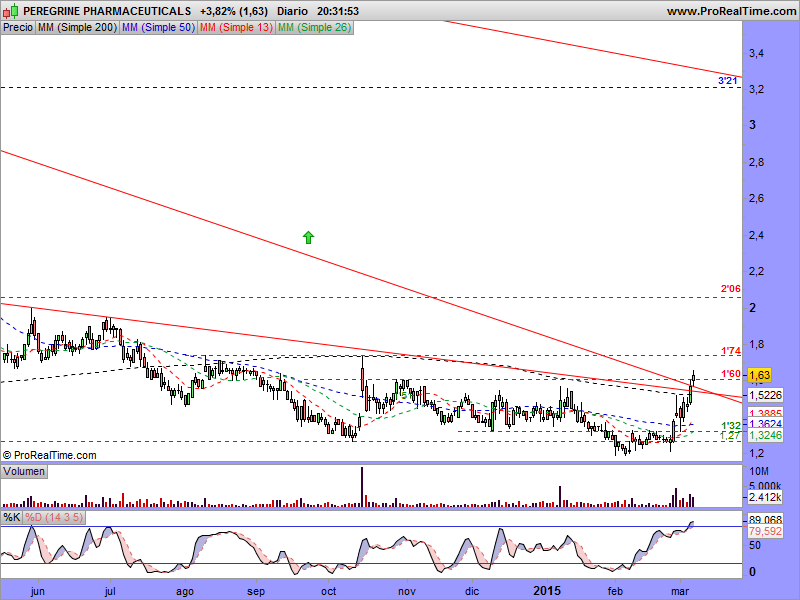
Task: Open the MM (Simple 13) indicator settings
Action: tap(236, 28)
